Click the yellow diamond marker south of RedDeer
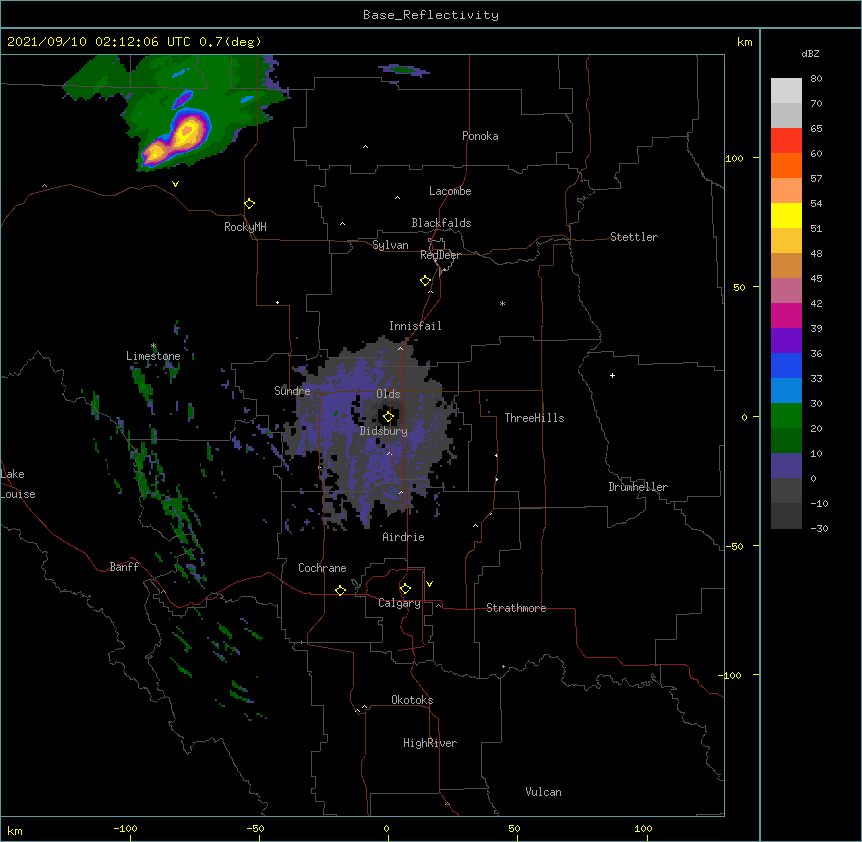 [426, 281]
